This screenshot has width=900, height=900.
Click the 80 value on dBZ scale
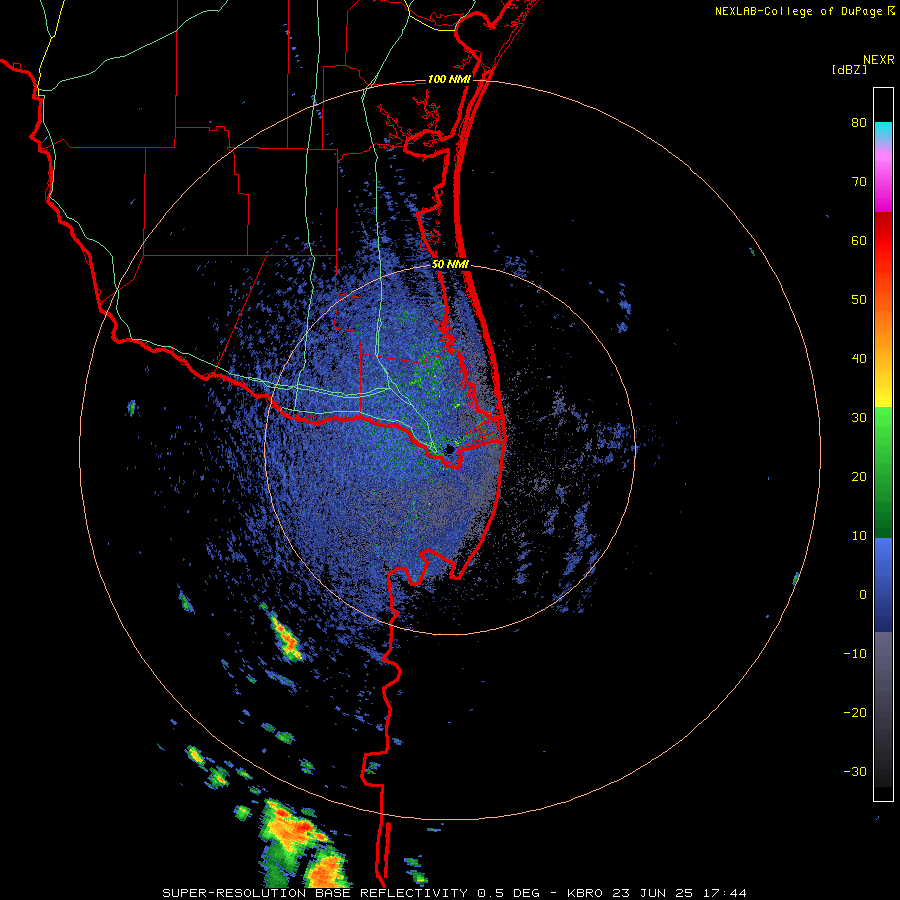coord(859,123)
